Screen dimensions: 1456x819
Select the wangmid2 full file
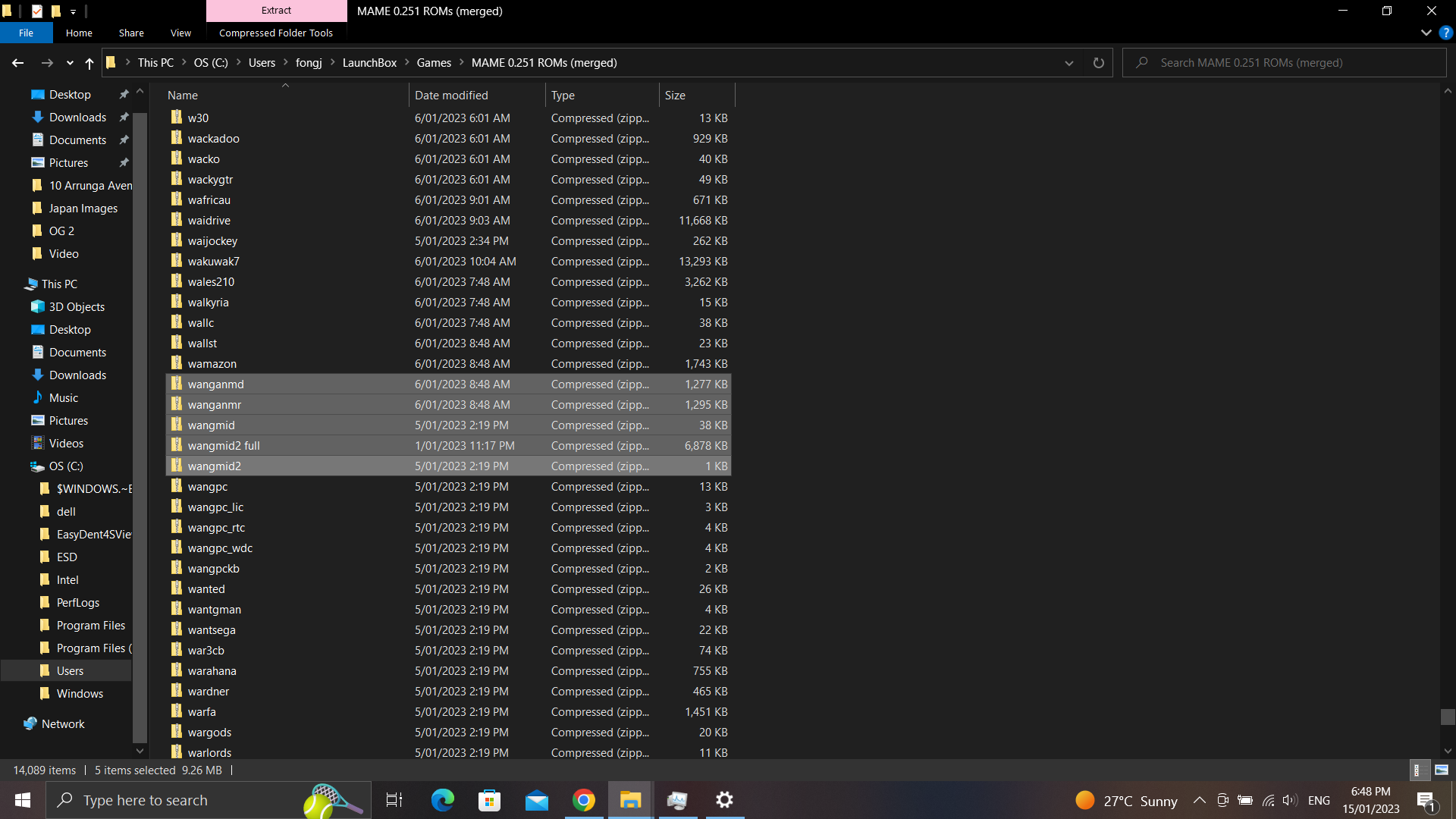pos(448,446)
